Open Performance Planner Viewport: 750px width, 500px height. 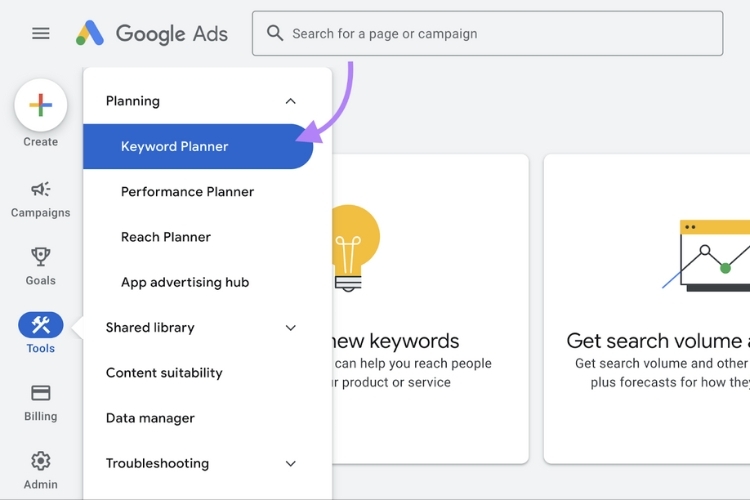(x=187, y=192)
